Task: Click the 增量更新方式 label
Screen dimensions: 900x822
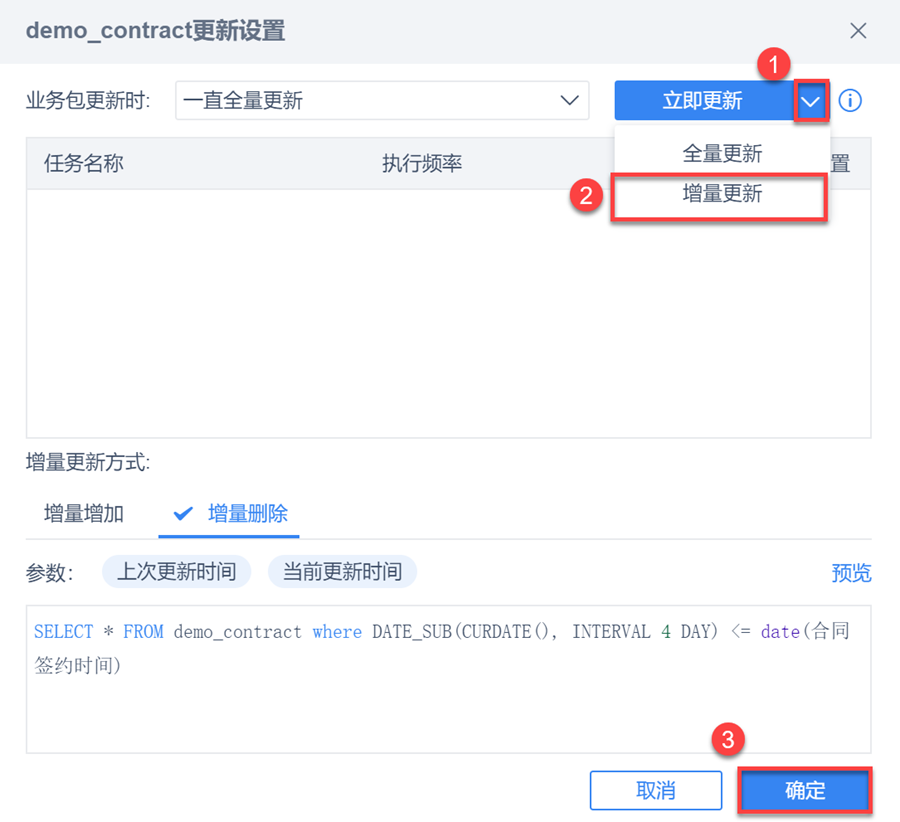Action: click(x=88, y=462)
